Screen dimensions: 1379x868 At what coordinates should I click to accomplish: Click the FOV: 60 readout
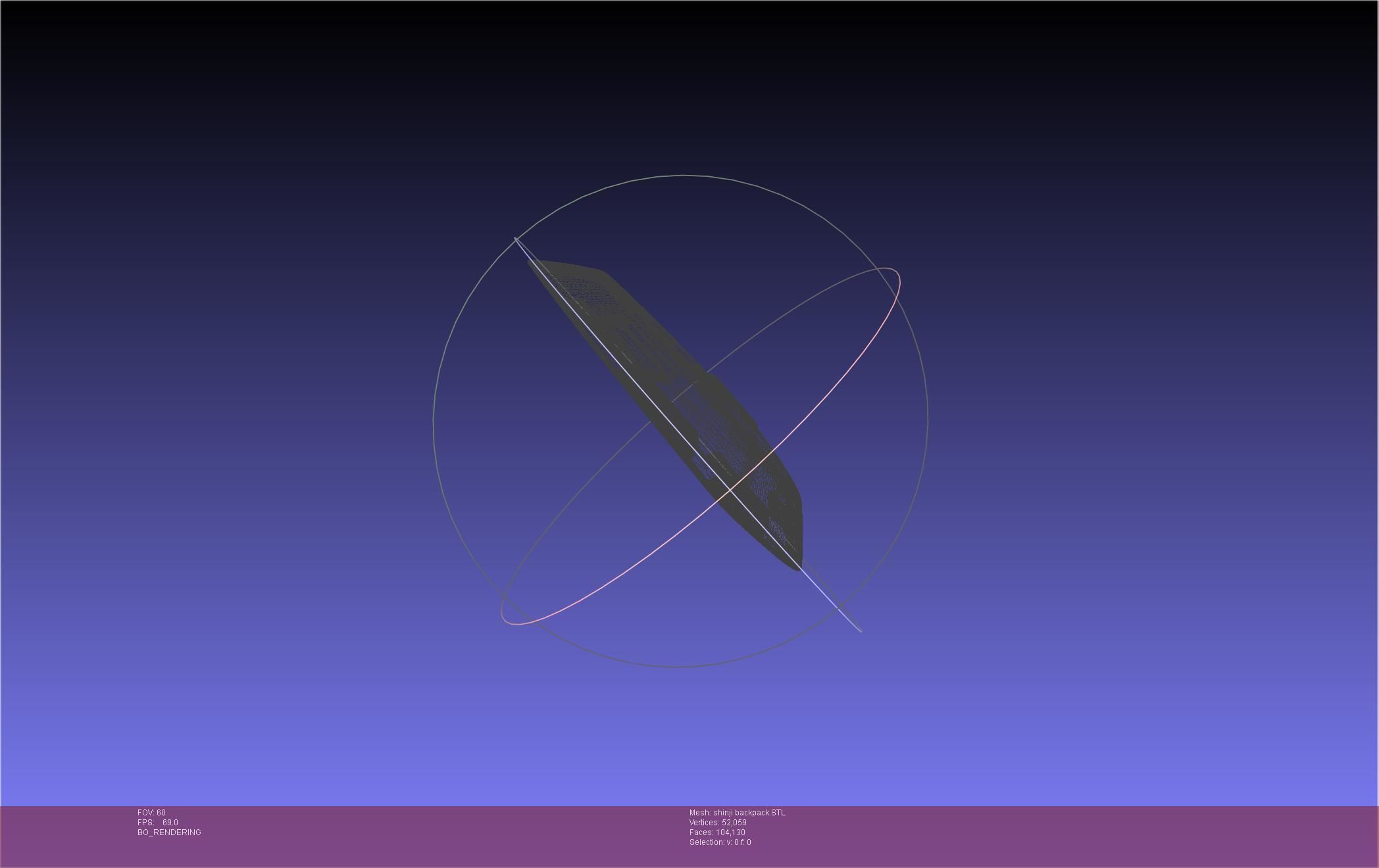151,813
